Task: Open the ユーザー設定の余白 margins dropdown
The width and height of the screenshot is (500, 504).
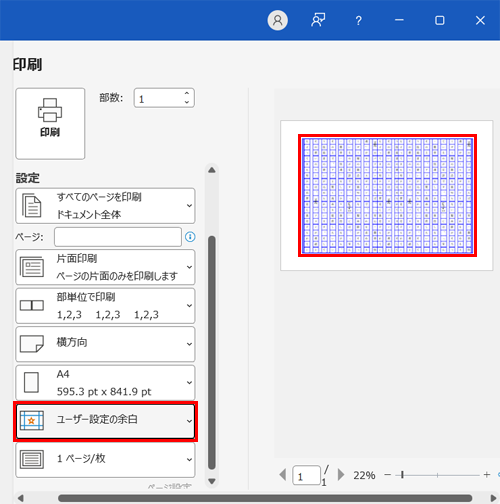Action: click(x=105, y=421)
